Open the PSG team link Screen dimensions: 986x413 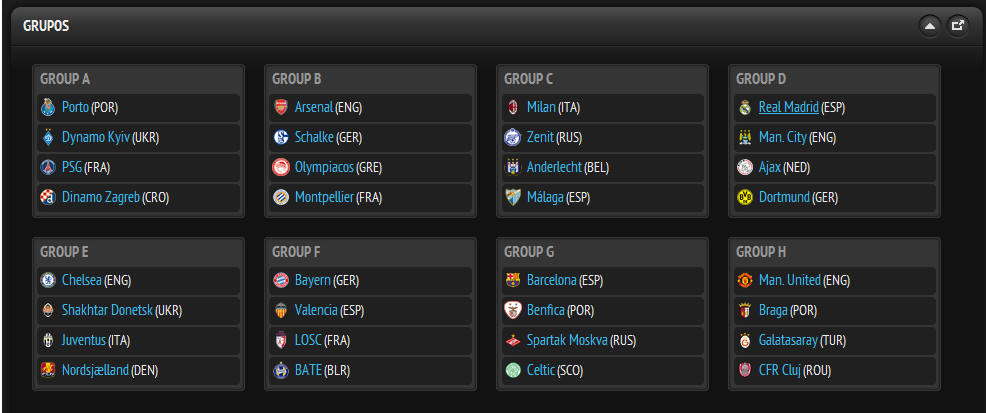[72, 168]
